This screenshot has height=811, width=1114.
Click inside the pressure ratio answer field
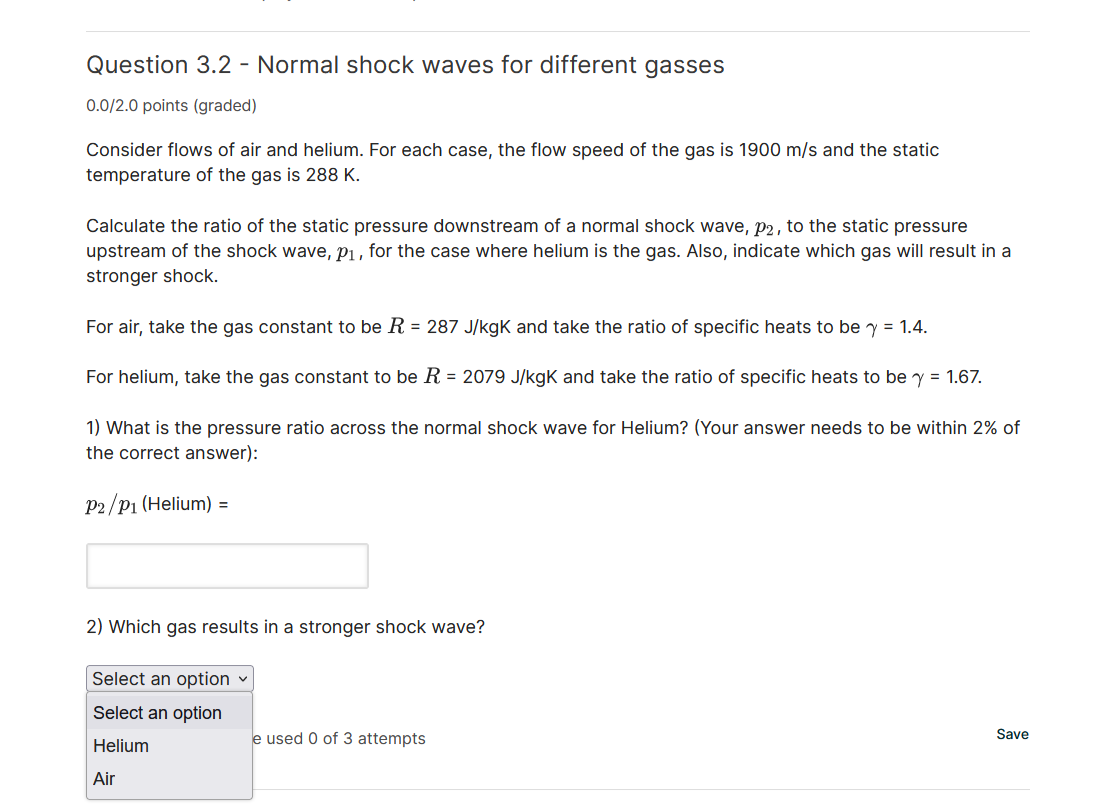[227, 565]
